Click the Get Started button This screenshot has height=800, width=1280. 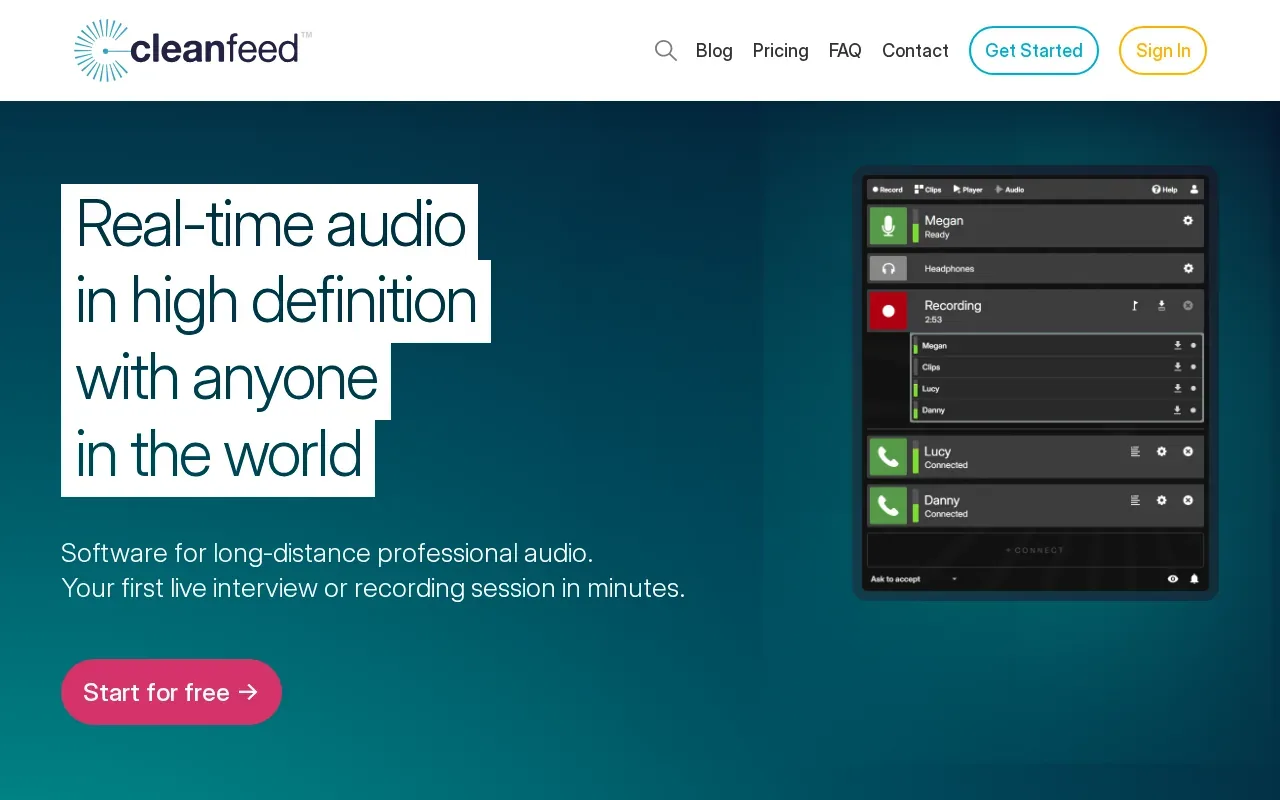pos(1034,50)
